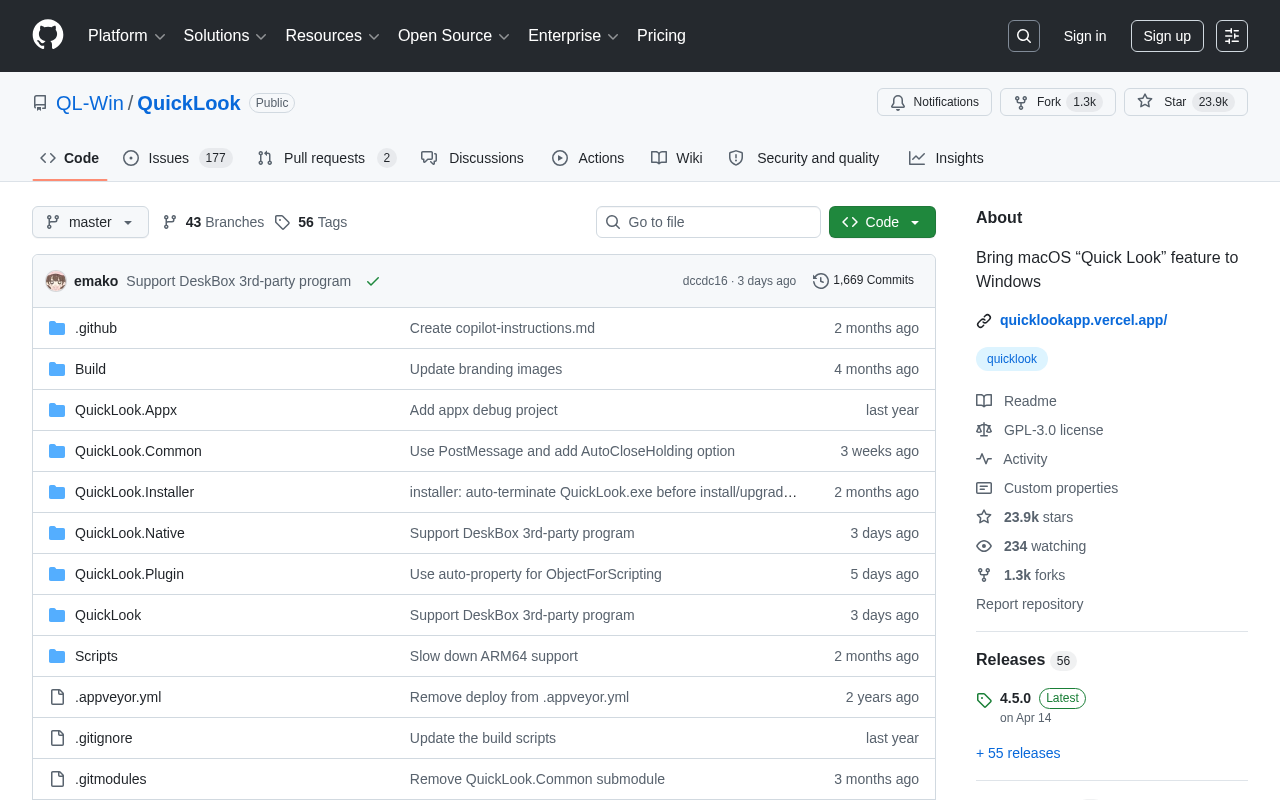Switch to the Issues tab
This screenshot has width=1280, height=800.
[x=177, y=158]
